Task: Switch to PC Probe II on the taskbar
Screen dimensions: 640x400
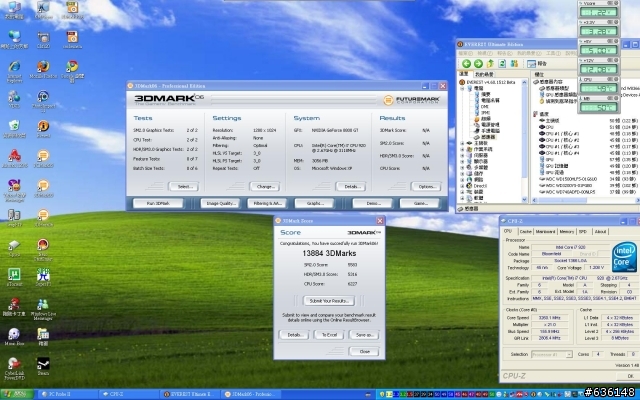Action: [67, 394]
